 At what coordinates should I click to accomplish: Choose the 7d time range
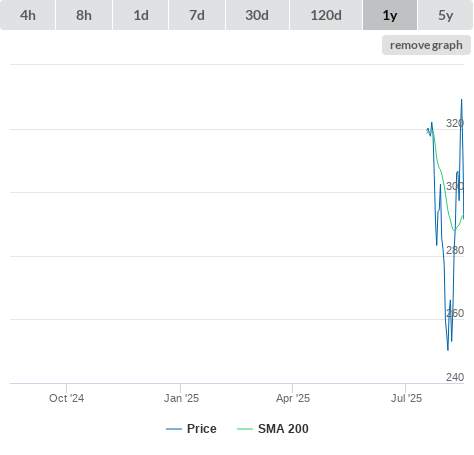click(197, 15)
